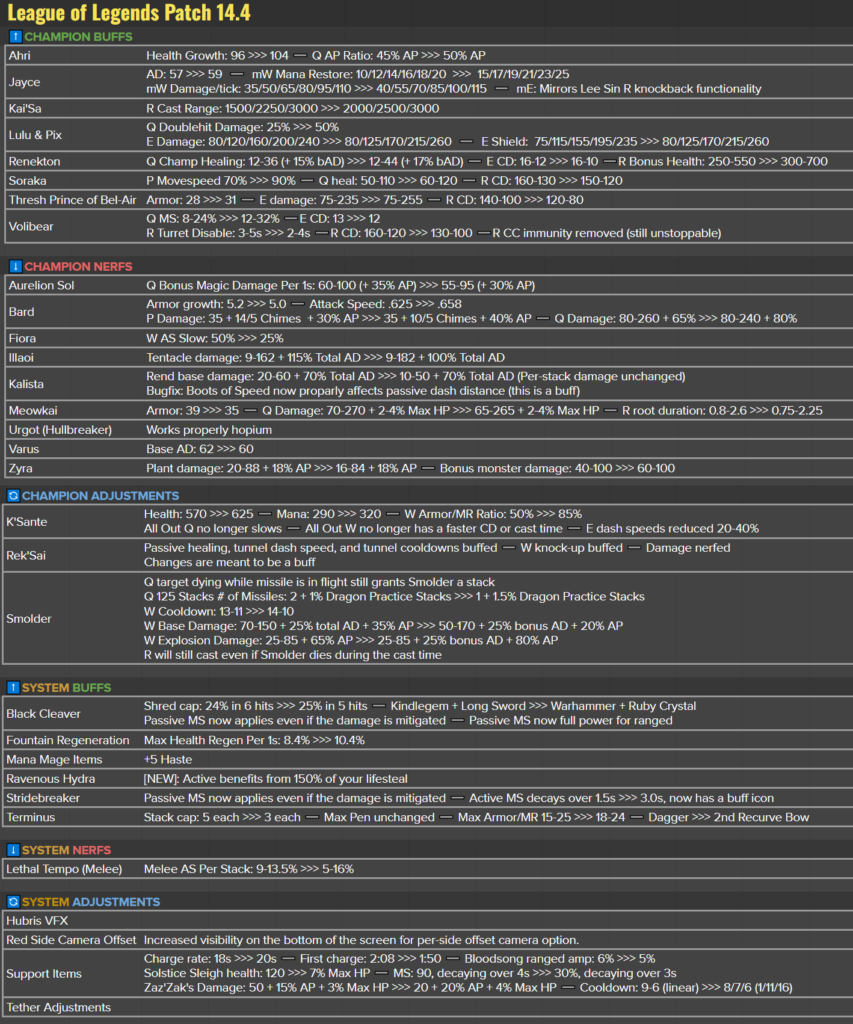Viewport: 853px width, 1024px height.
Task: Click the down-arrow icon beside Champion Nerfs
Action: click(x=16, y=266)
